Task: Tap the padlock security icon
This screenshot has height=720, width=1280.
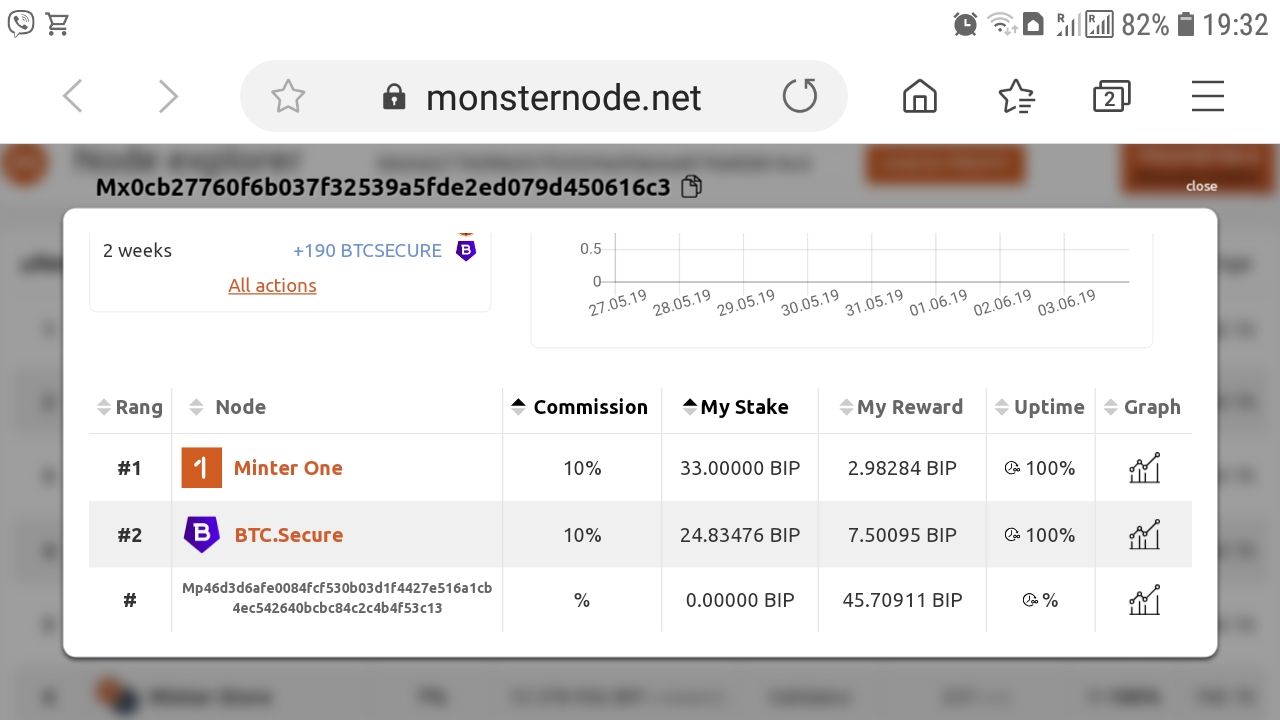Action: pyautogui.click(x=394, y=97)
